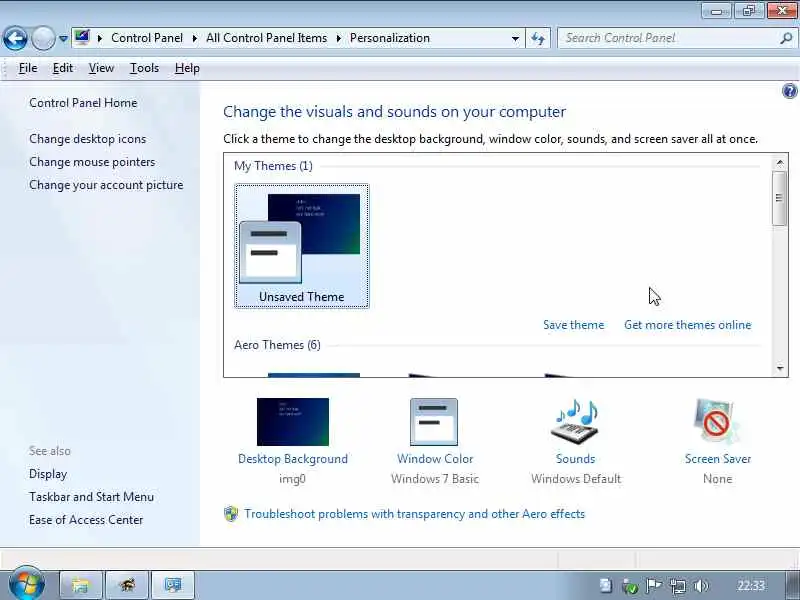Viewport: 800px width, 600px height.
Task: Click the Screen Saver link
Action: pos(718,459)
